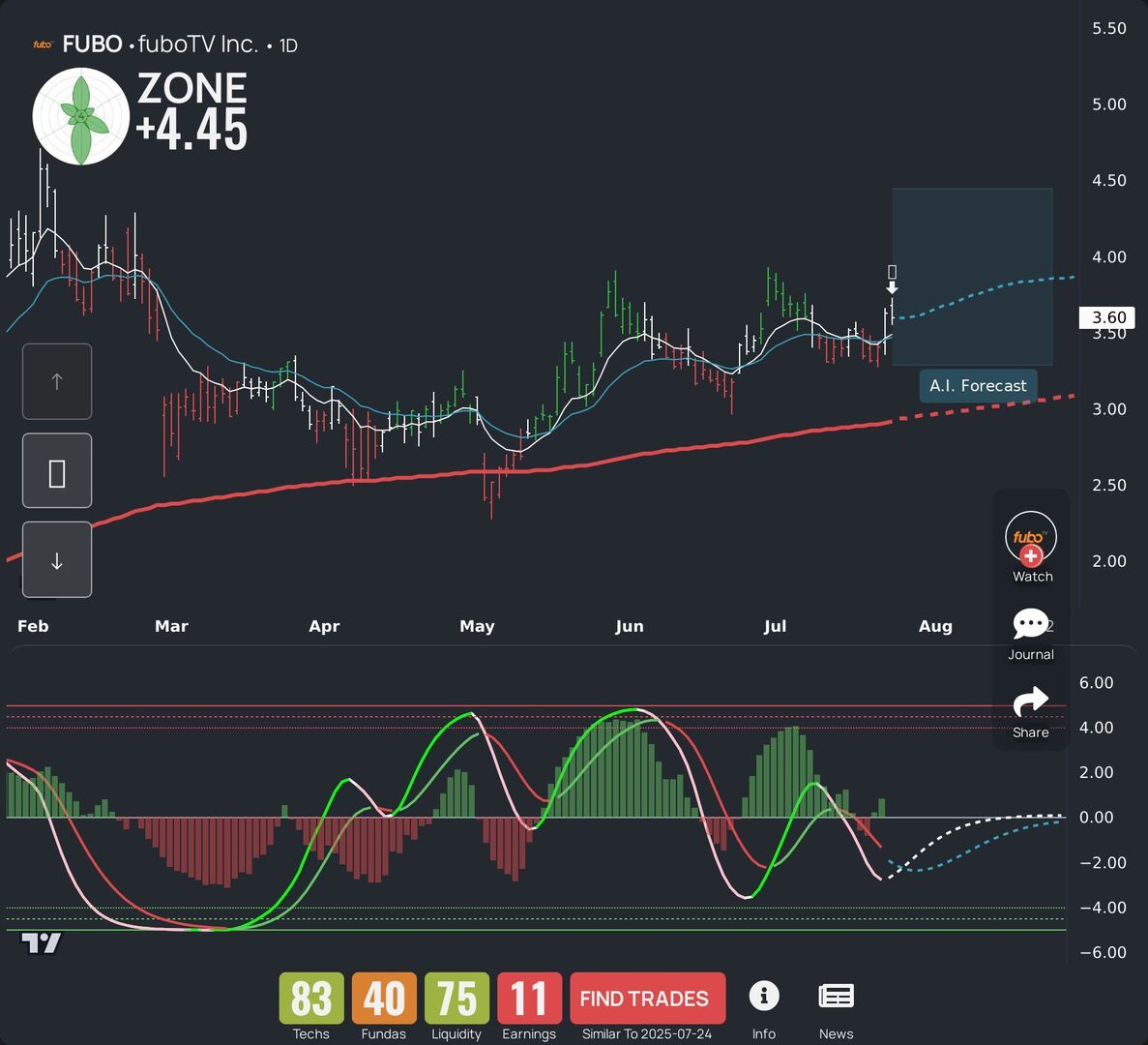The image size is (1148, 1045).
Task: Click the Jun label on time axis
Action: (630, 626)
